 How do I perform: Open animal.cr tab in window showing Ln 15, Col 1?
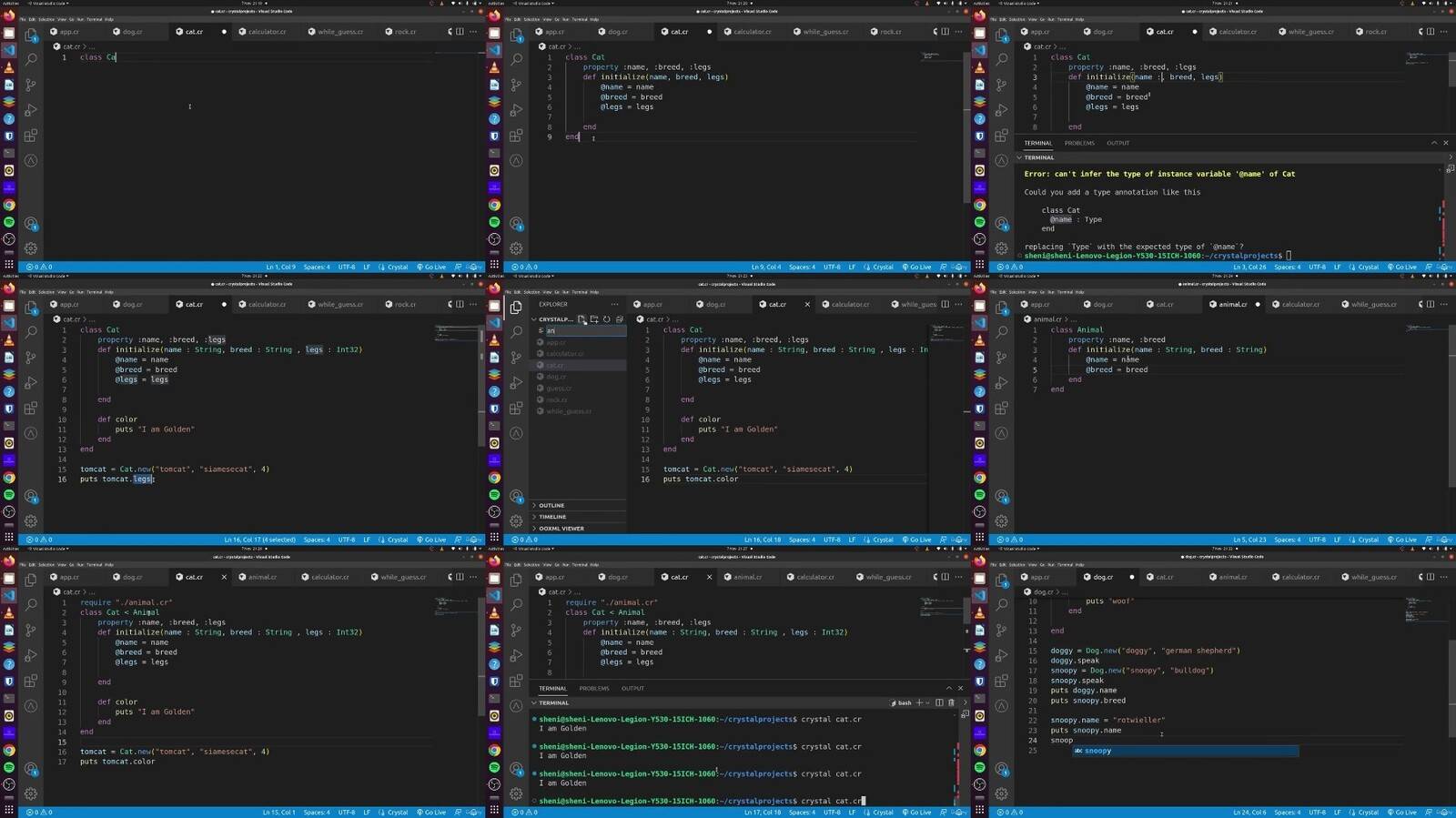(x=262, y=577)
